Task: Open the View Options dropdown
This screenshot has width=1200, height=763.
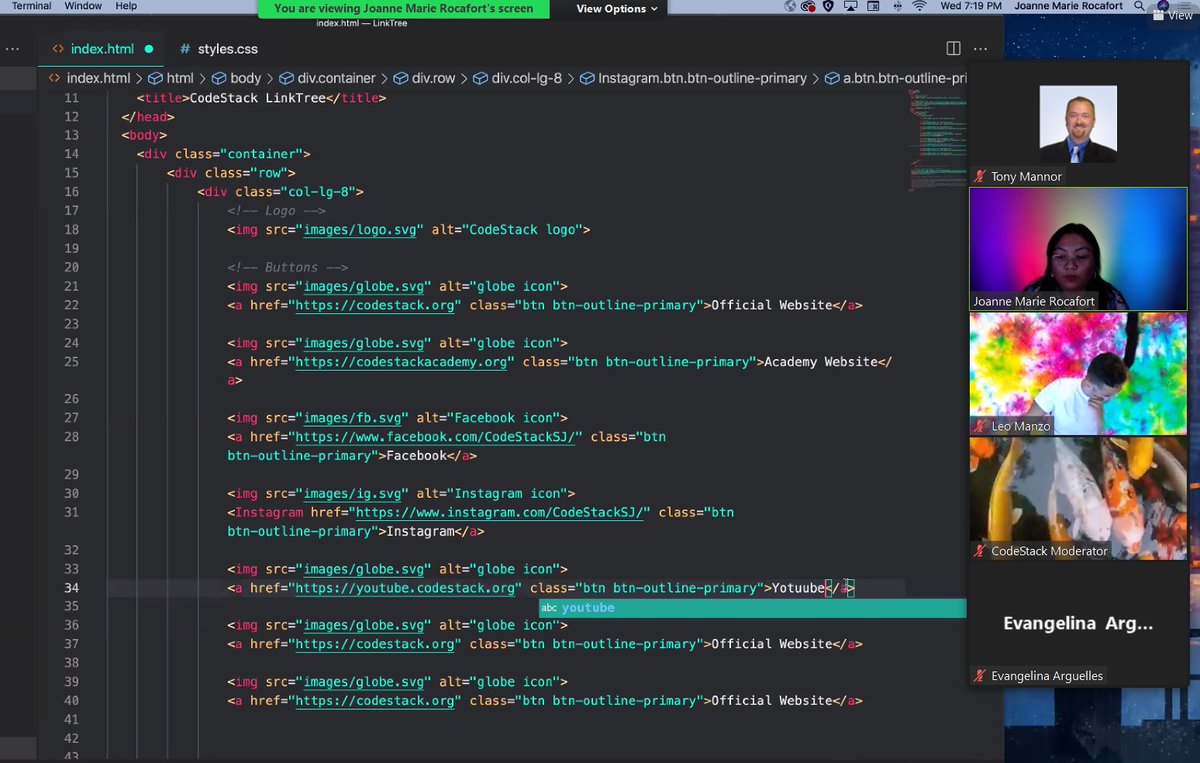Action: pos(617,8)
